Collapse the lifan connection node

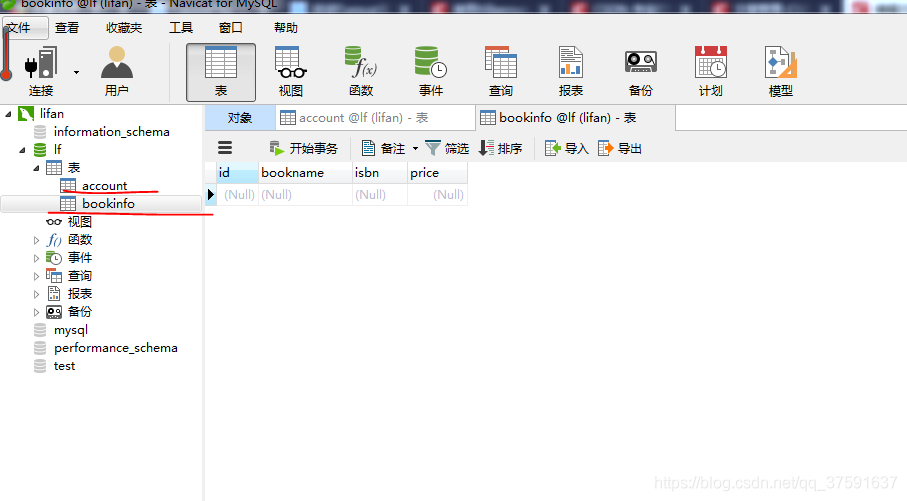pos(8,114)
